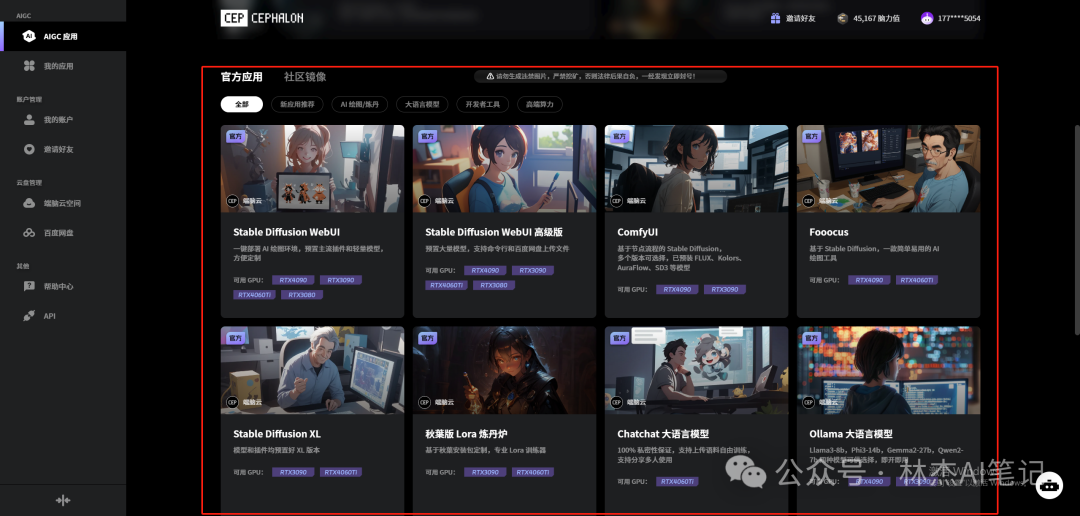The width and height of the screenshot is (1080, 516).
Task: Open Stable Diffusion XL card title
Action: pos(277,434)
